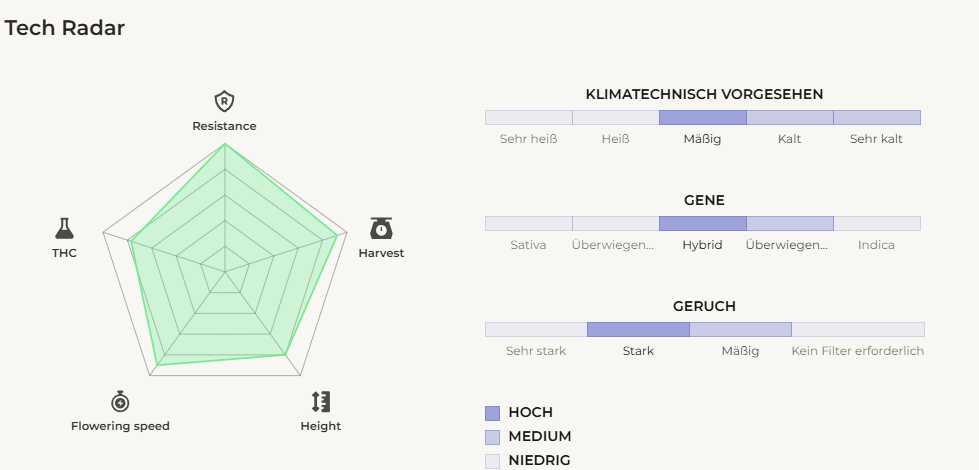Click the KLIMATECHNISCH VORGESEHEN heading
Viewport: 979px width, 470px height.
704,94
